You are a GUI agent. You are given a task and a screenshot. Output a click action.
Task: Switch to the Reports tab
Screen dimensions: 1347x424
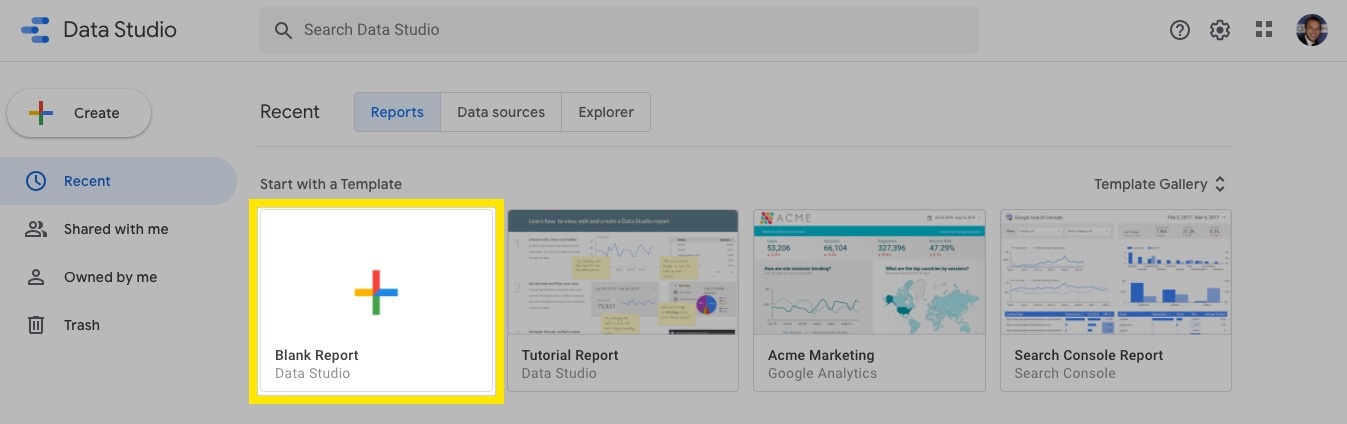click(x=397, y=112)
